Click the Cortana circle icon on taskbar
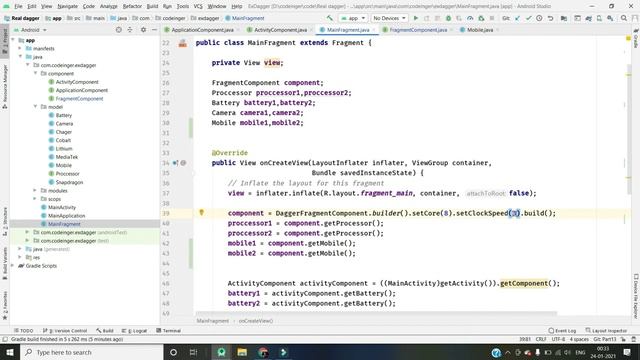Viewport: 640px width, 360px height. tap(173, 352)
